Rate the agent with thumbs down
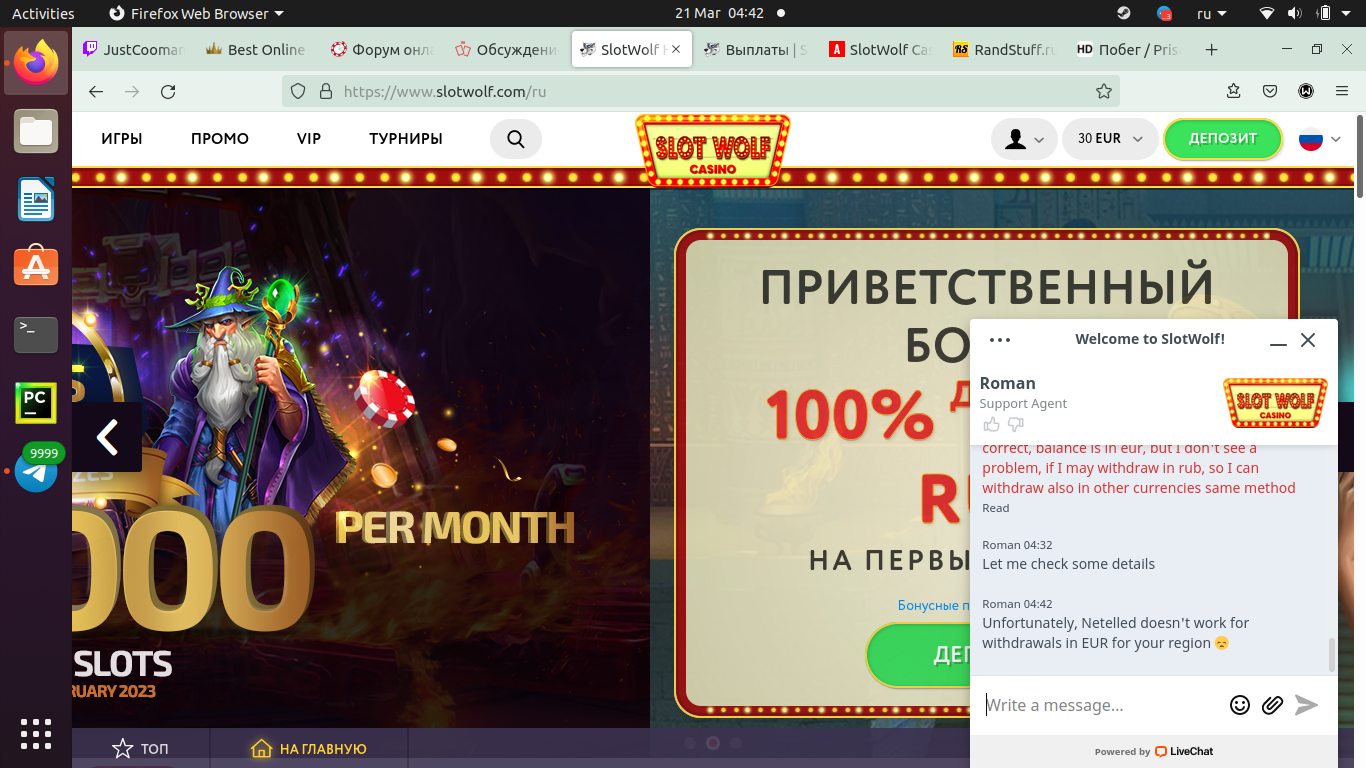The width and height of the screenshot is (1366, 768). point(1016,425)
